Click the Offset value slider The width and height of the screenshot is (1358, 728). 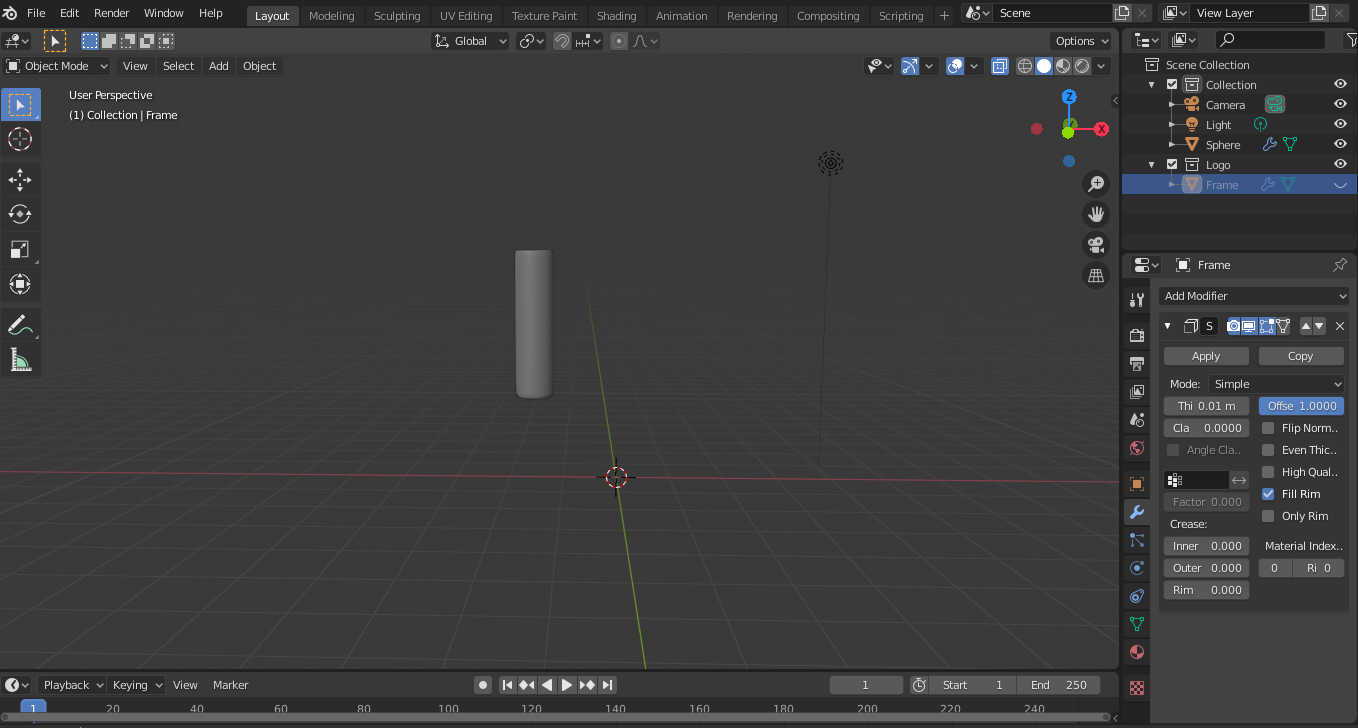1301,406
